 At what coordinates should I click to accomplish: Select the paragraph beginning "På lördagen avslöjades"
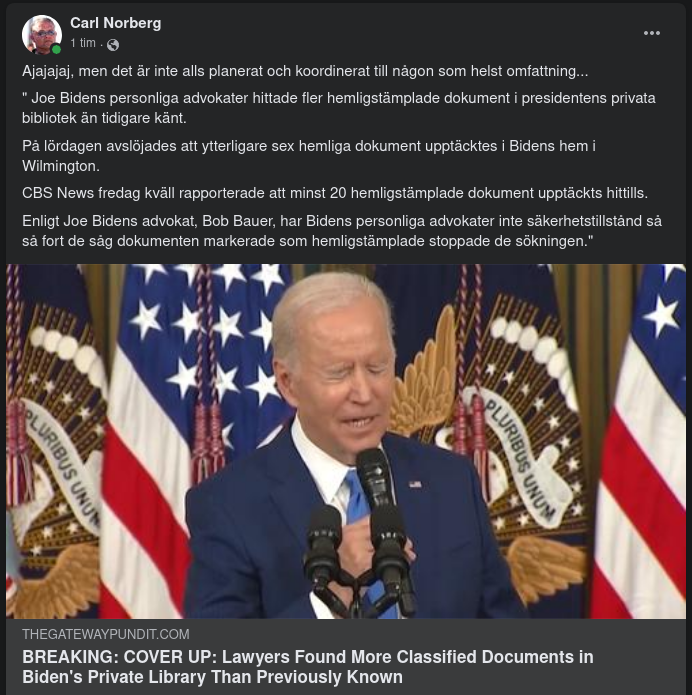[x=308, y=156]
